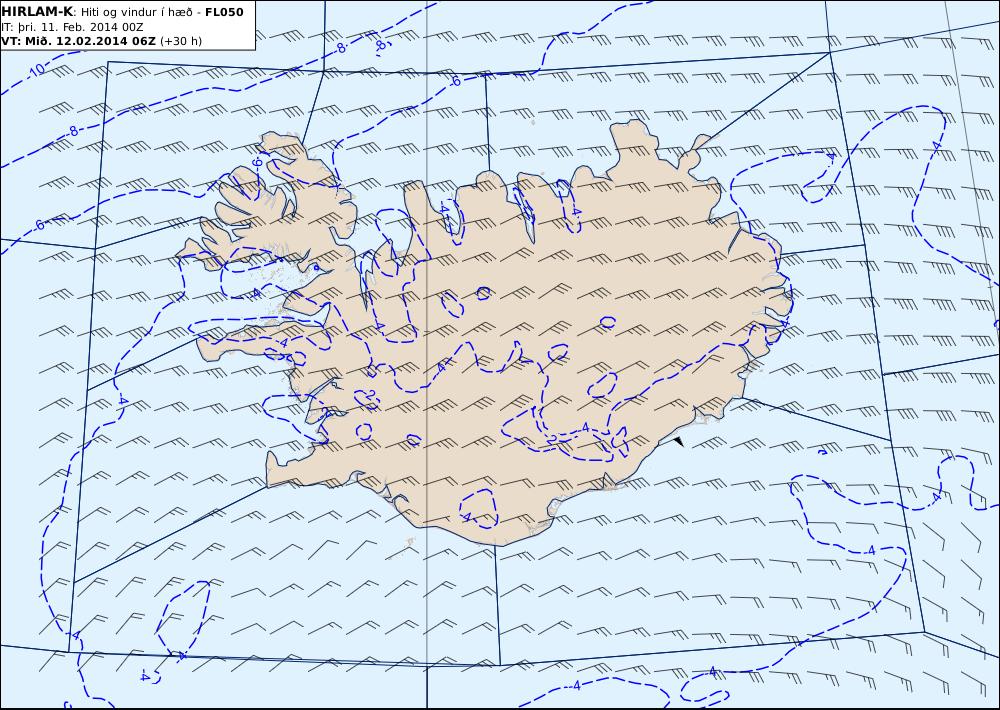Click the -10 isotherm contour label
The width and height of the screenshot is (1000, 710).
36,70
